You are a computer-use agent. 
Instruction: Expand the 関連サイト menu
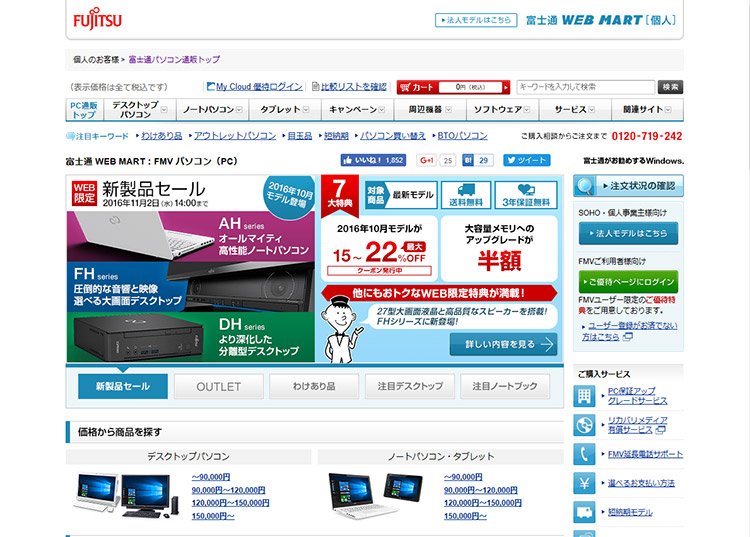point(647,110)
